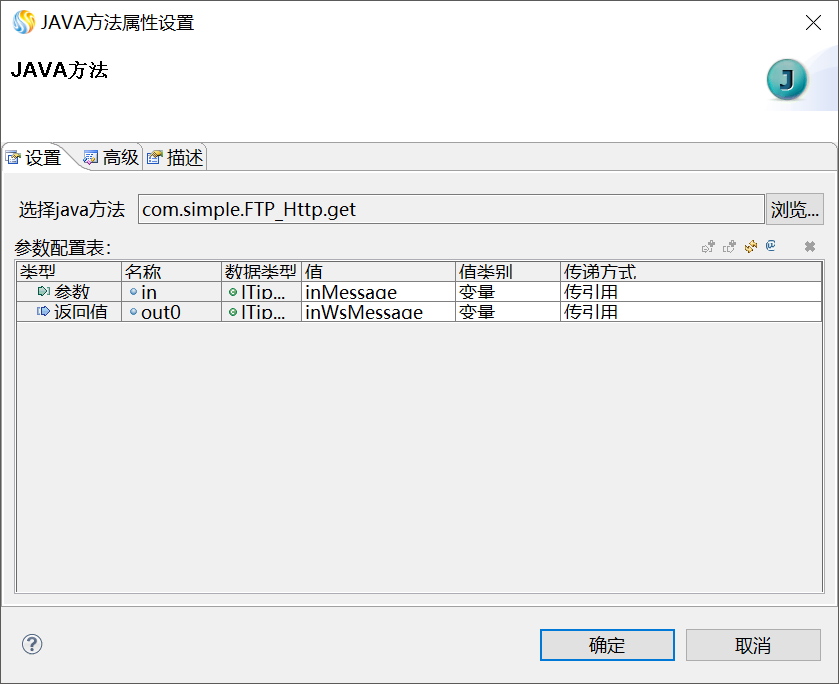This screenshot has width=839, height=684.
Task: Click the 参数 row type icon
Action: (43, 291)
